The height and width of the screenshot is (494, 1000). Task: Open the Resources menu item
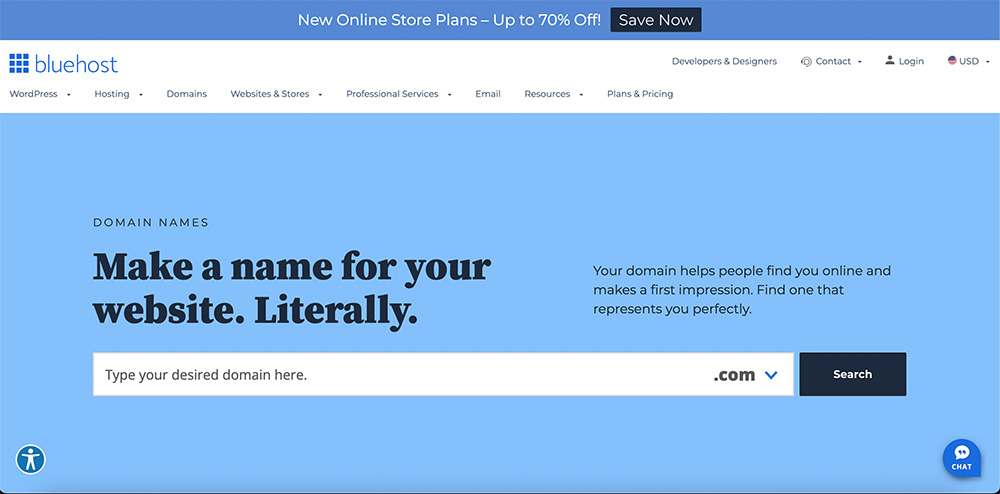[x=547, y=94]
